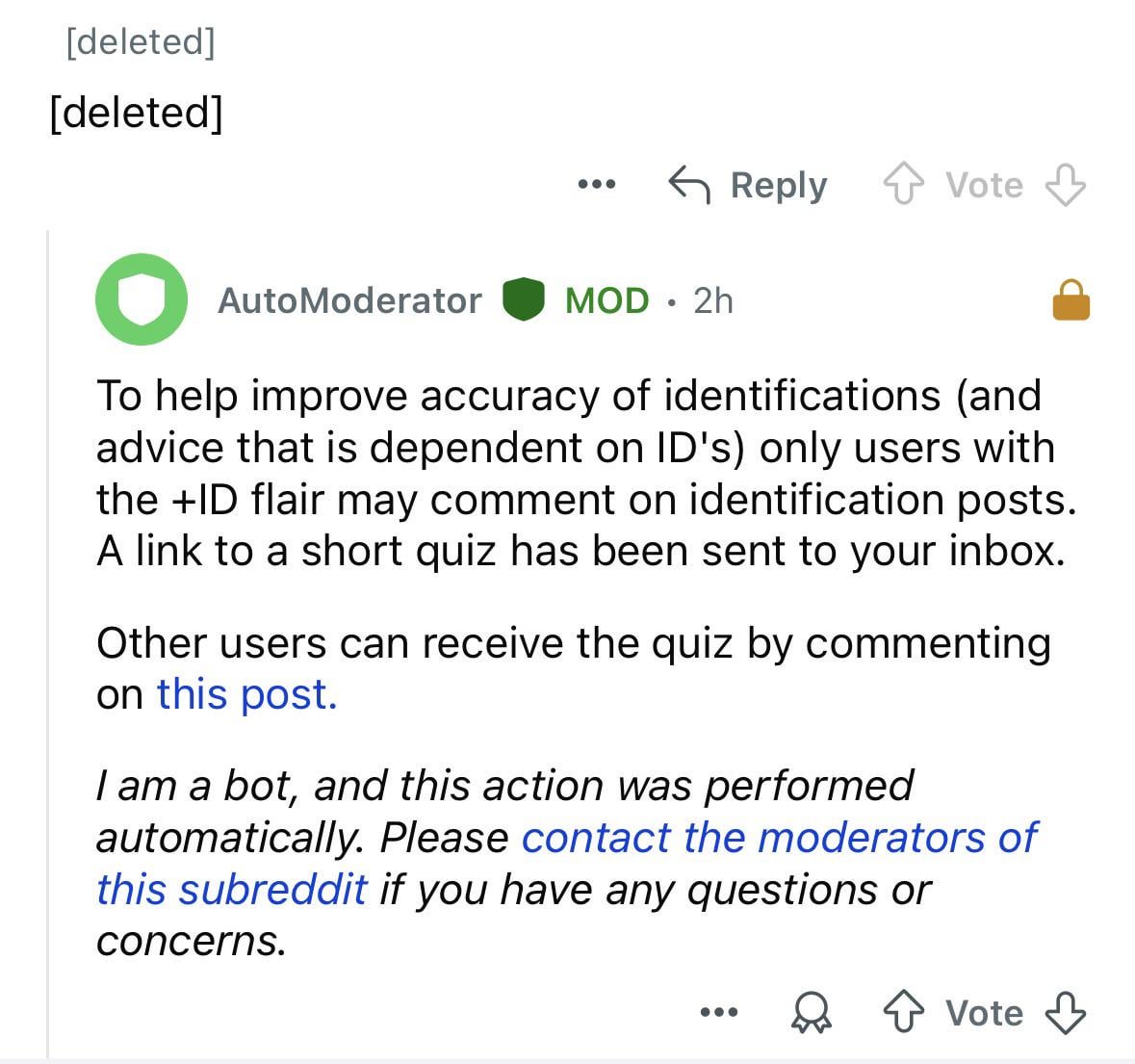The width and height of the screenshot is (1135, 1064).
Task: Open the 'this post' link
Action: 246,693
